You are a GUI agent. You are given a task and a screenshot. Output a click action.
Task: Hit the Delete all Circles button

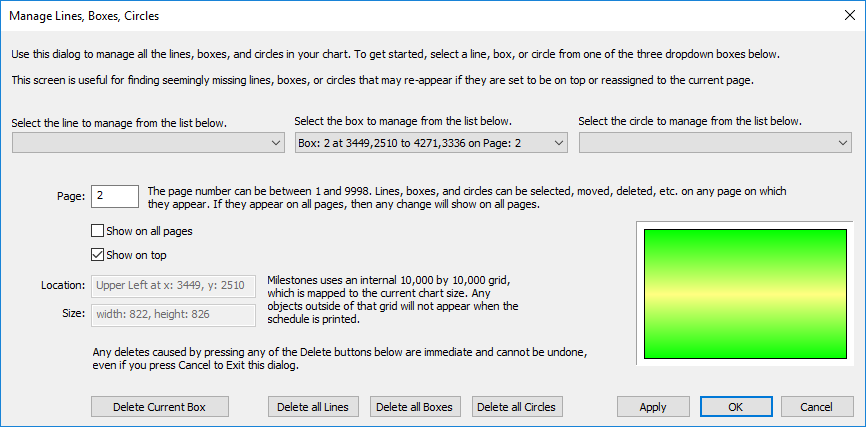click(517, 407)
